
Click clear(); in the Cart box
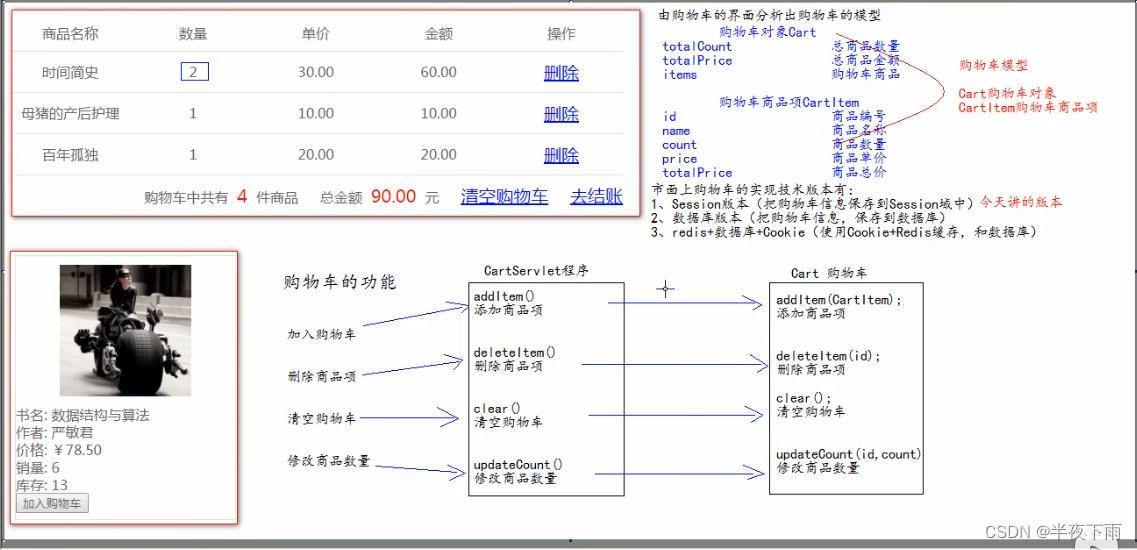(803, 398)
